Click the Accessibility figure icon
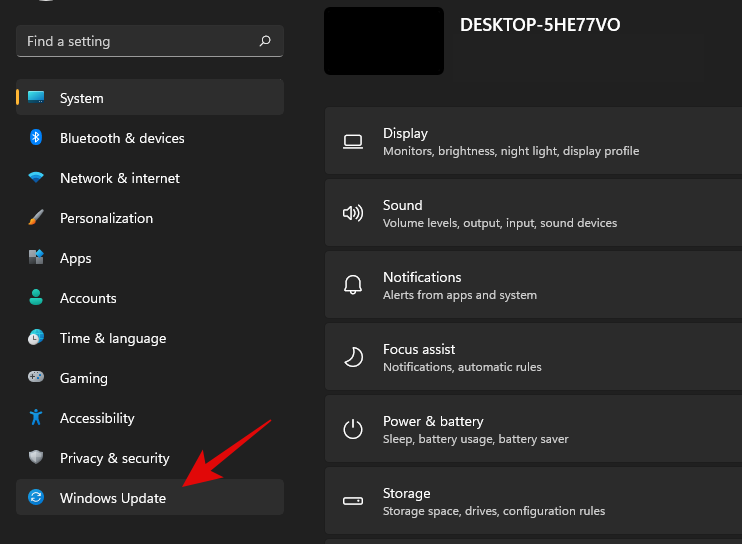 (36, 418)
